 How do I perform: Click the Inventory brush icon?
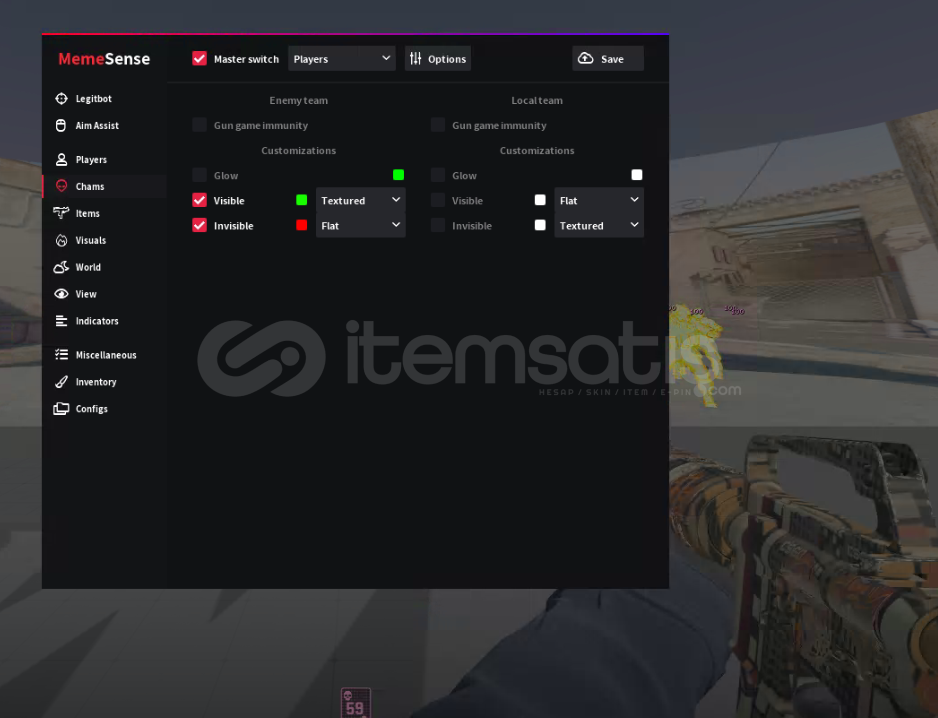[x=61, y=382]
